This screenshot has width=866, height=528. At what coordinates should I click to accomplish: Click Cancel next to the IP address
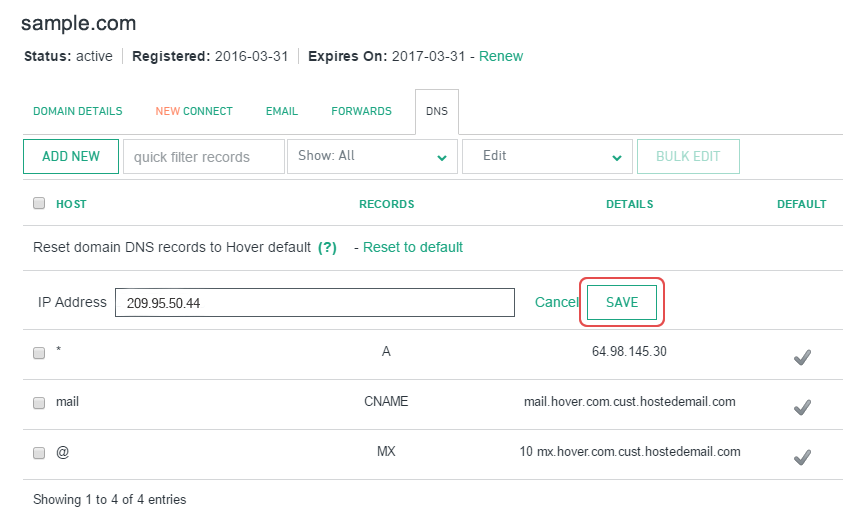click(x=556, y=302)
